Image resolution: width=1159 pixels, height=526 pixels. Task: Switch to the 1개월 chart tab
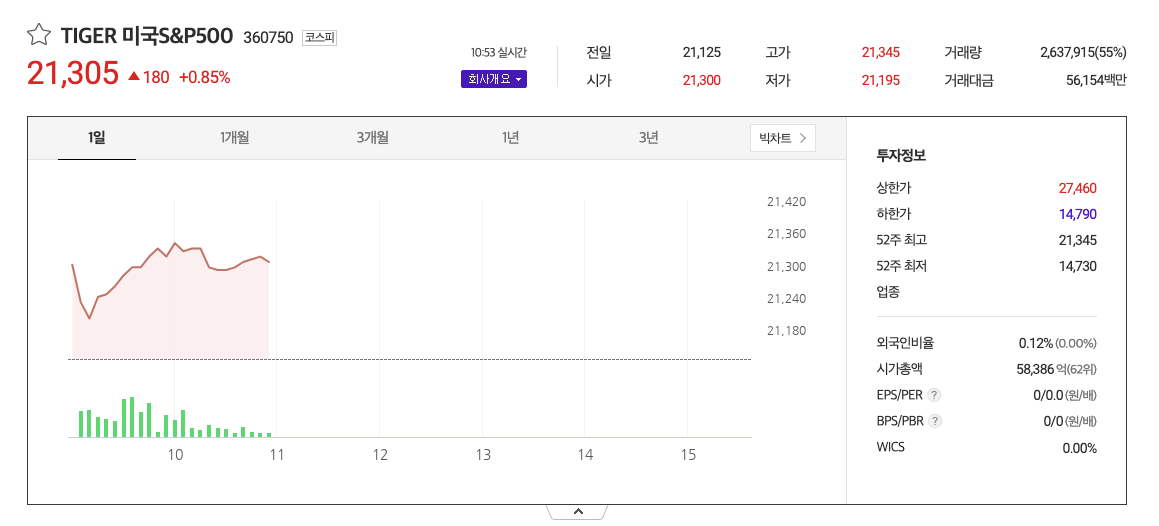pos(234,137)
